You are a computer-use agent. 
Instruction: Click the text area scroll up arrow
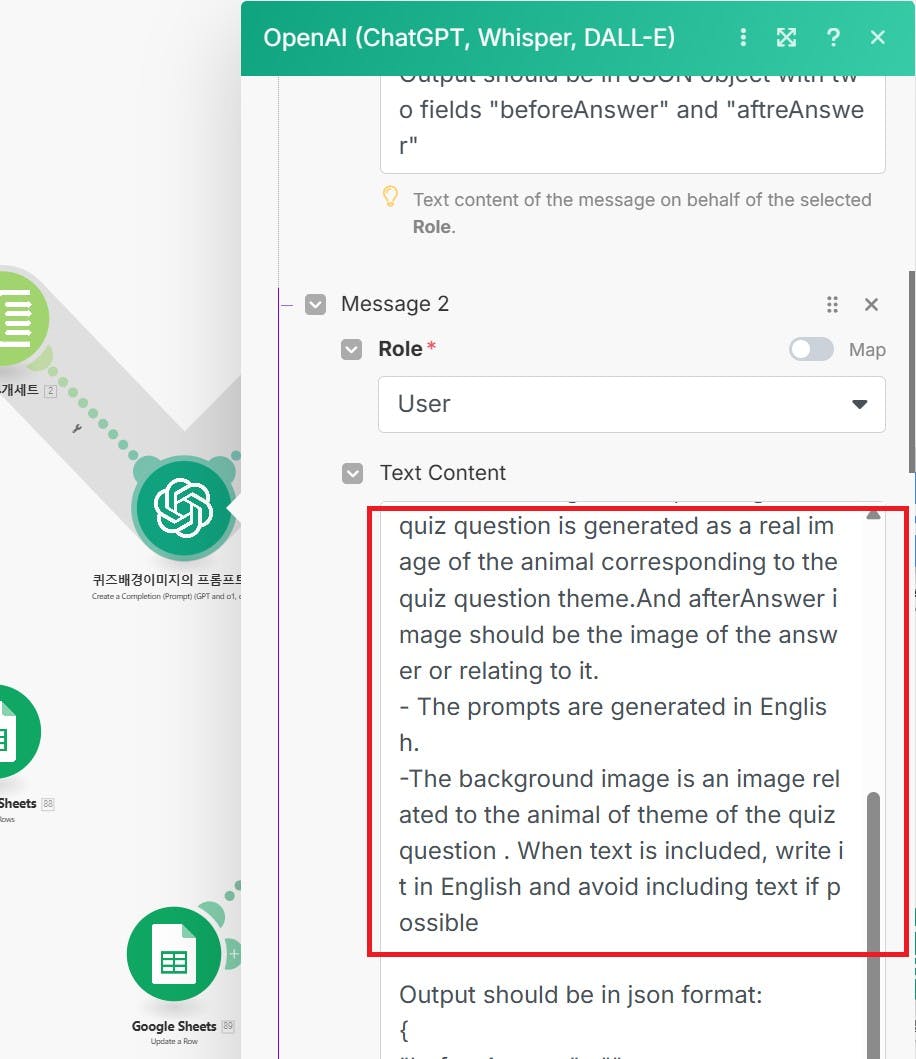coord(873,515)
